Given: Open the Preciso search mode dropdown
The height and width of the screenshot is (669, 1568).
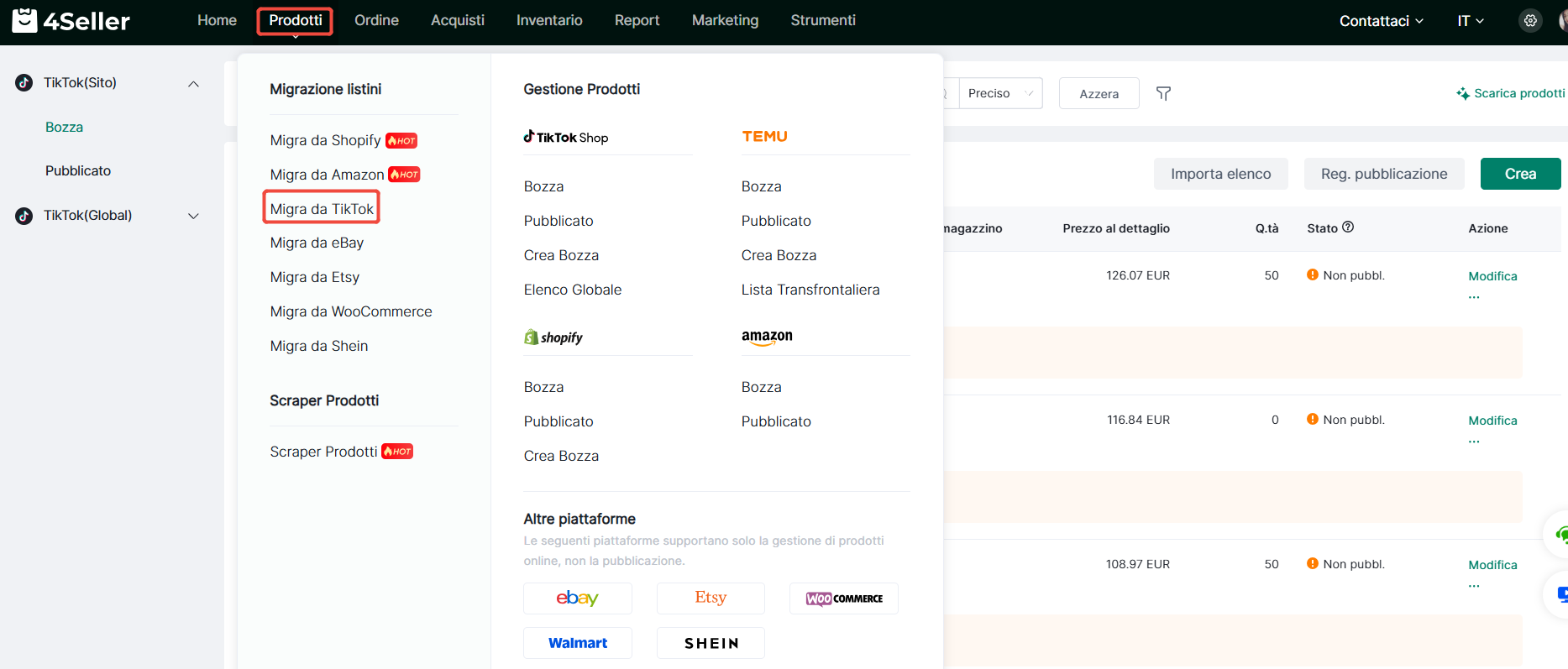Looking at the screenshot, I should (x=1000, y=93).
